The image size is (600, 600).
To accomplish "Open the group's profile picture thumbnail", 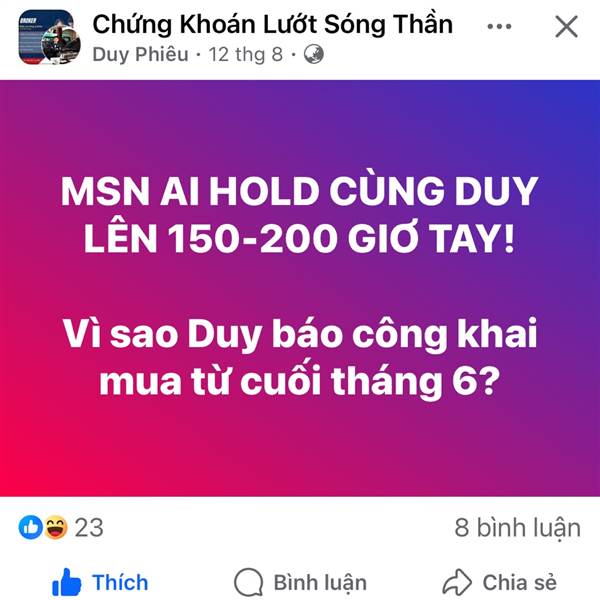I will pyautogui.click(x=49, y=37).
